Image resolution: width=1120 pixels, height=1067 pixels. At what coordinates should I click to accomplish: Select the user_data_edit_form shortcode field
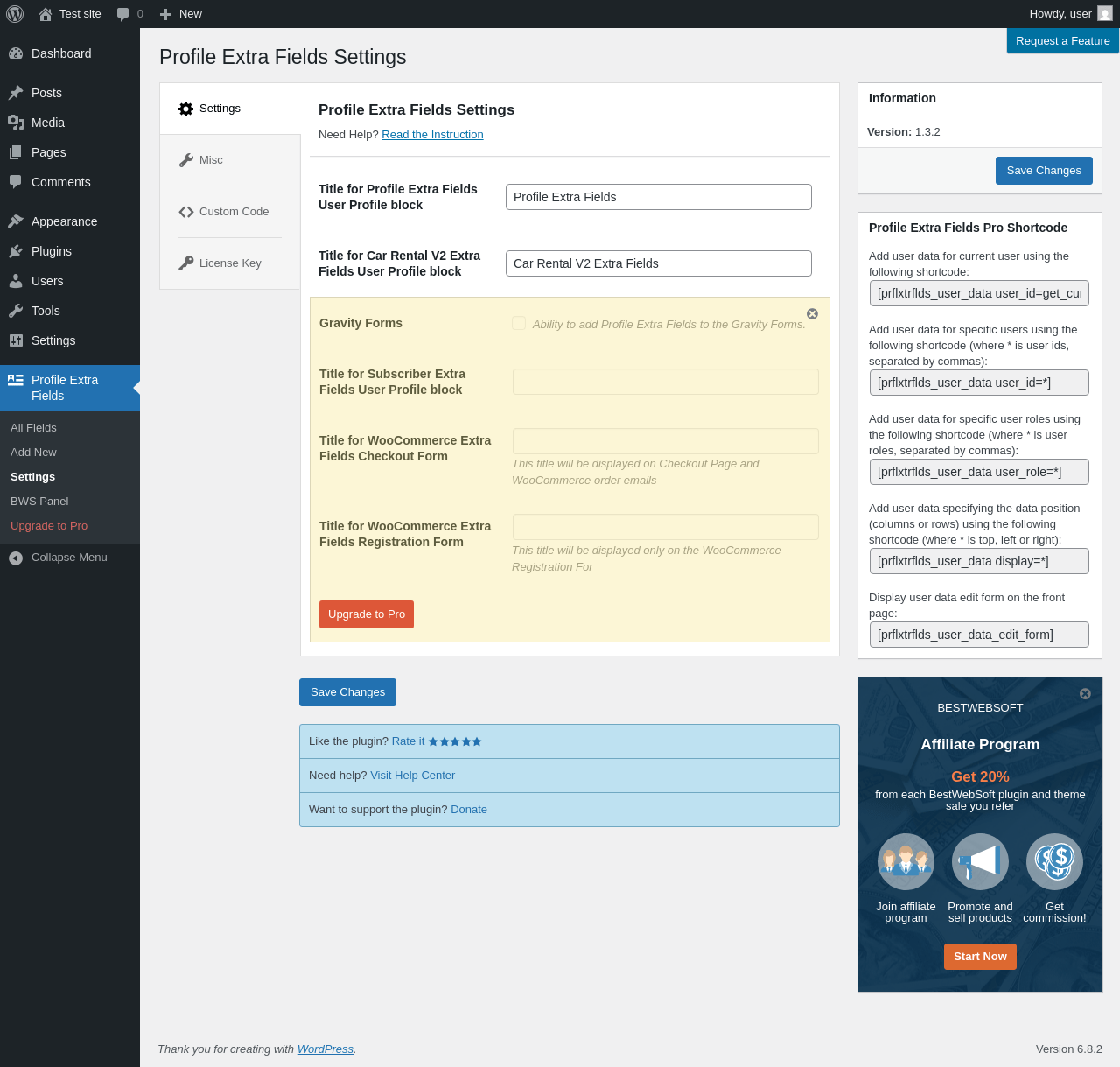(x=979, y=635)
